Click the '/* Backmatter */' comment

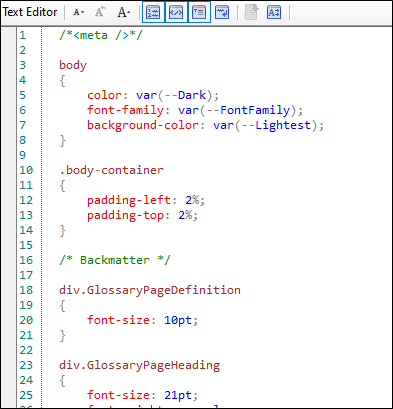coord(115,260)
